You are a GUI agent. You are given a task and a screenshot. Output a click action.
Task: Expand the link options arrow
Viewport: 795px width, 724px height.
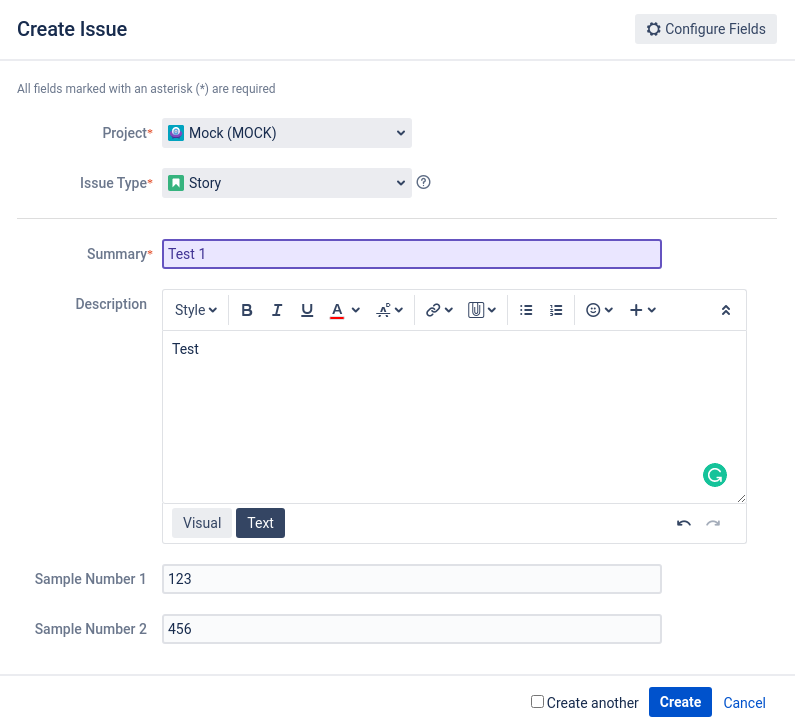(449, 310)
